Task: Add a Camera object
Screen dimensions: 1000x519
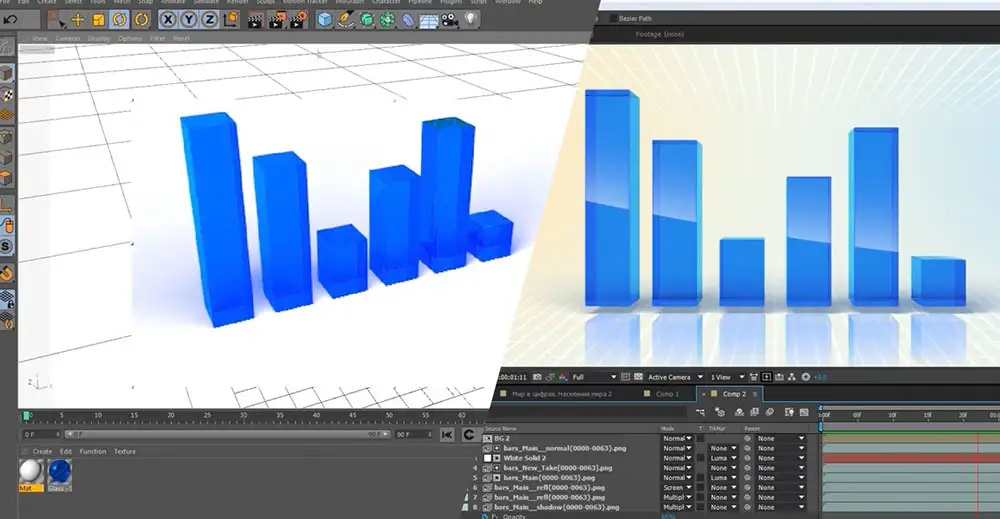Action: (450, 20)
